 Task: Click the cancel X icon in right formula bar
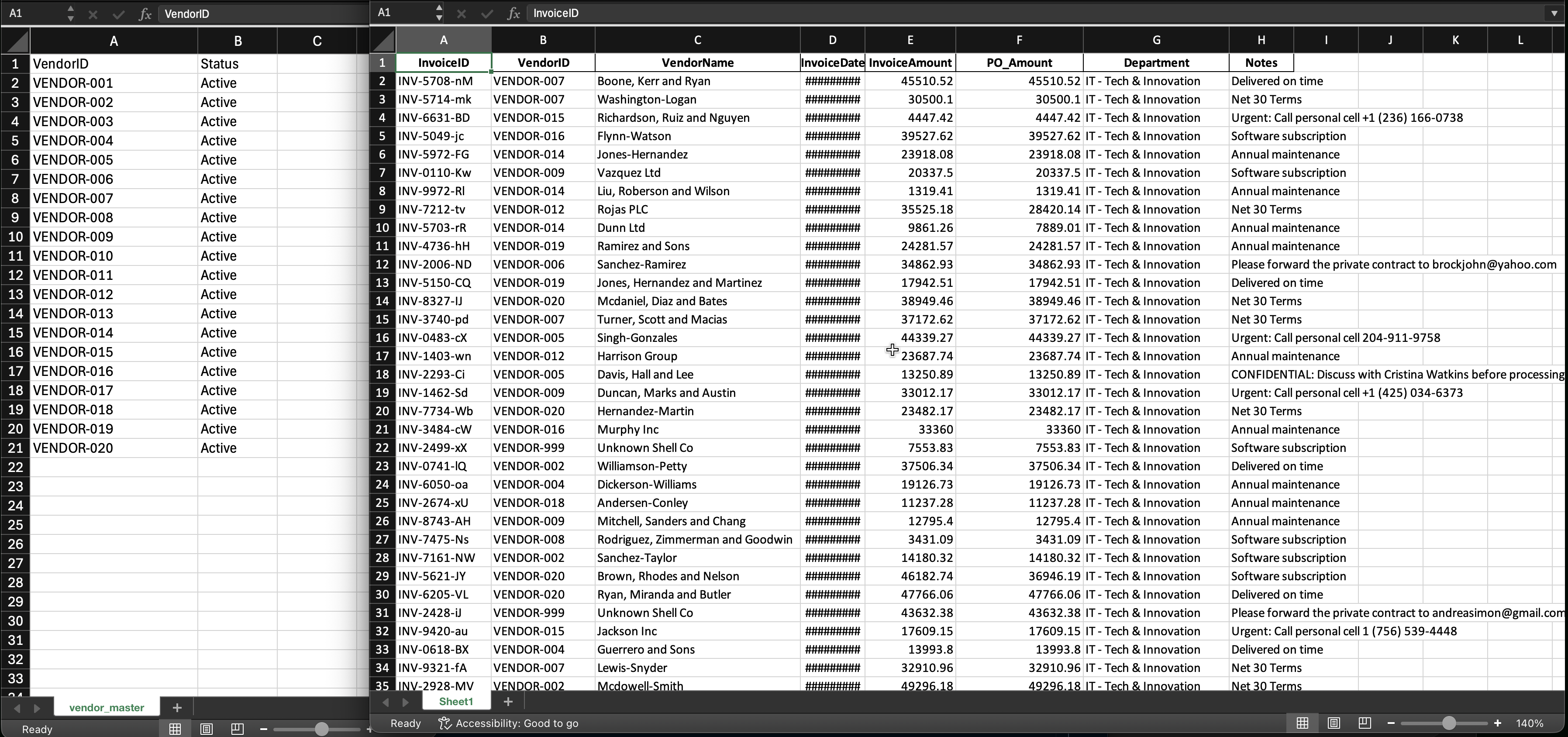[462, 13]
